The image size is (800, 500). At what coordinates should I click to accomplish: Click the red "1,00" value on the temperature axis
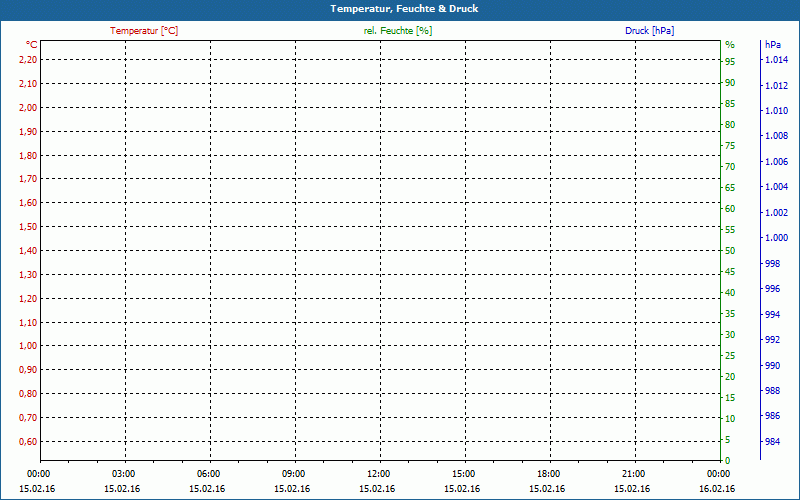tap(28, 346)
